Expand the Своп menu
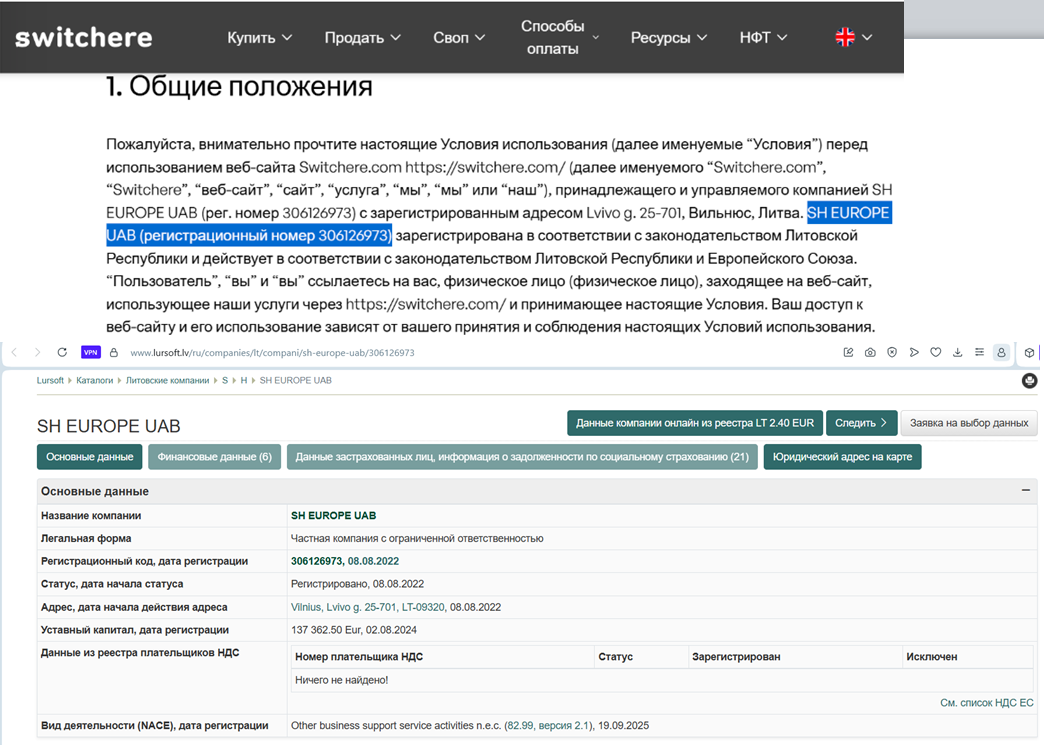Screen dimensions: 1044x745 (459, 38)
